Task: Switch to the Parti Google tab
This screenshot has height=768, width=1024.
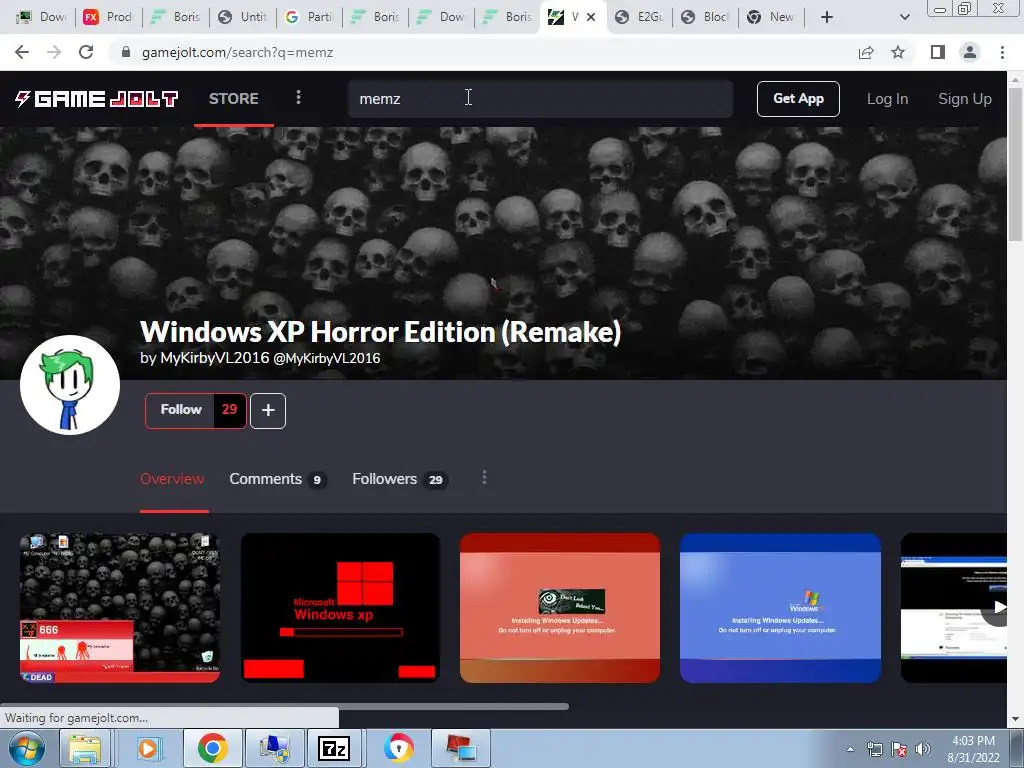Action: pos(310,17)
